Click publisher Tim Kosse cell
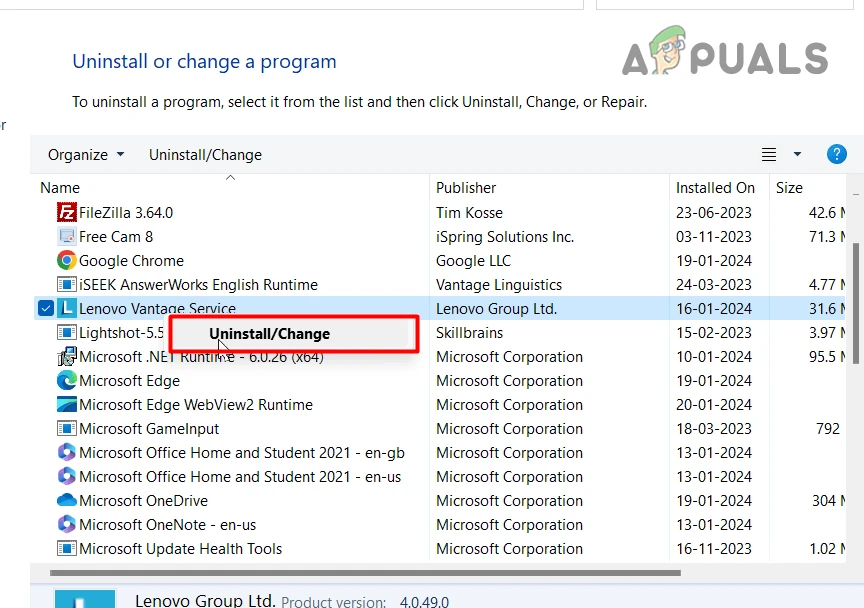This screenshot has width=864, height=608. (469, 213)
